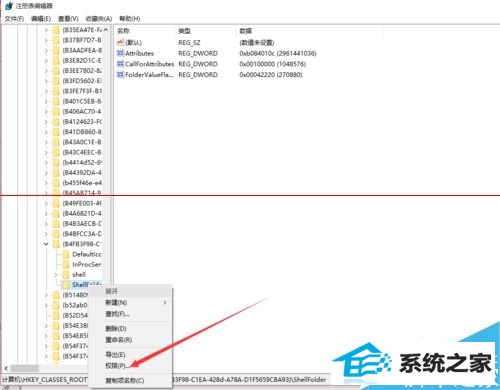500x390 pixels.
Task: Expand the {B35EA47E key node
Action: click(46, 30)
